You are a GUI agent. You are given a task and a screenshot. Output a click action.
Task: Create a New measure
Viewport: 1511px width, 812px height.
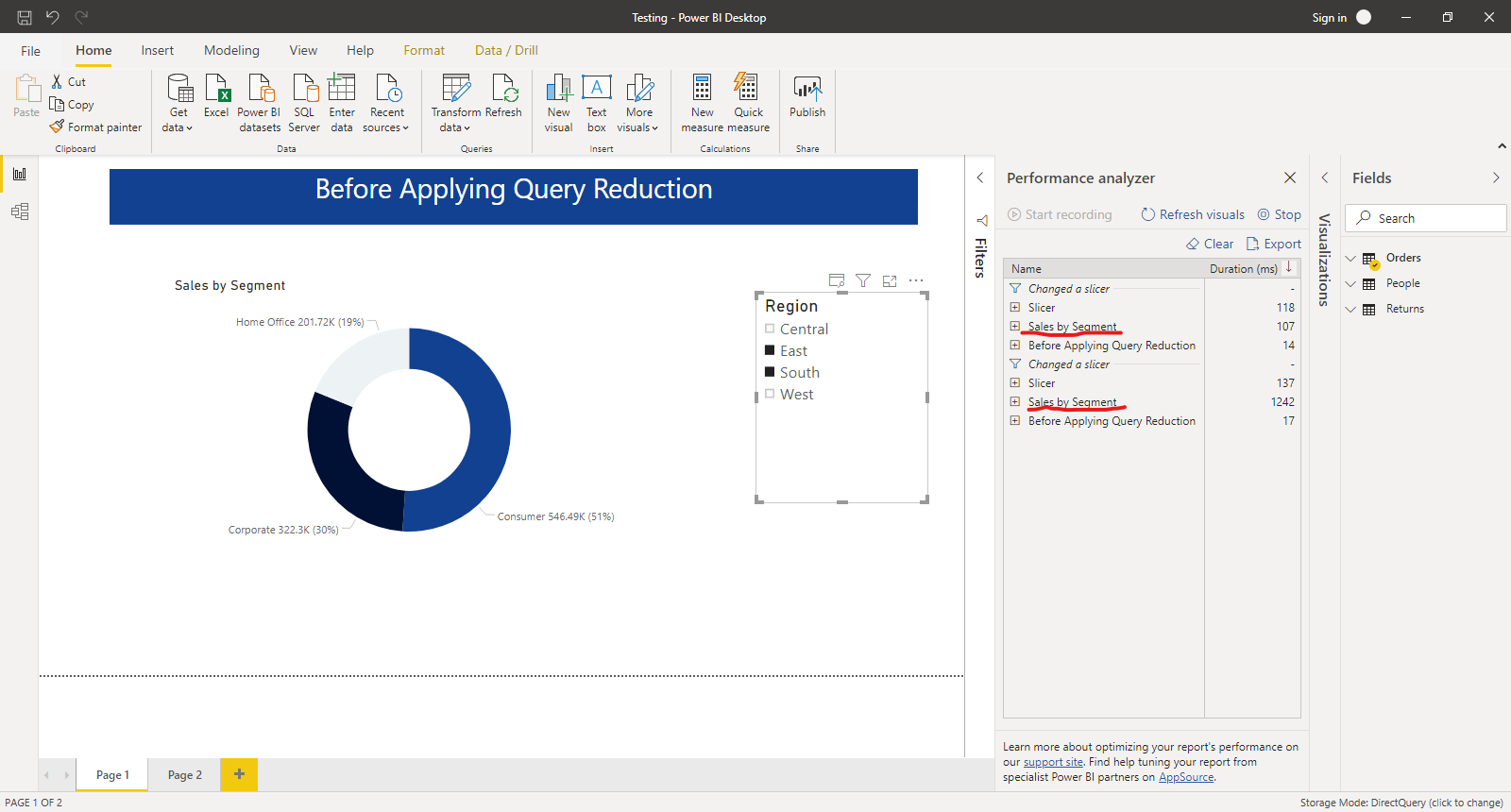[x=703, y=104]
